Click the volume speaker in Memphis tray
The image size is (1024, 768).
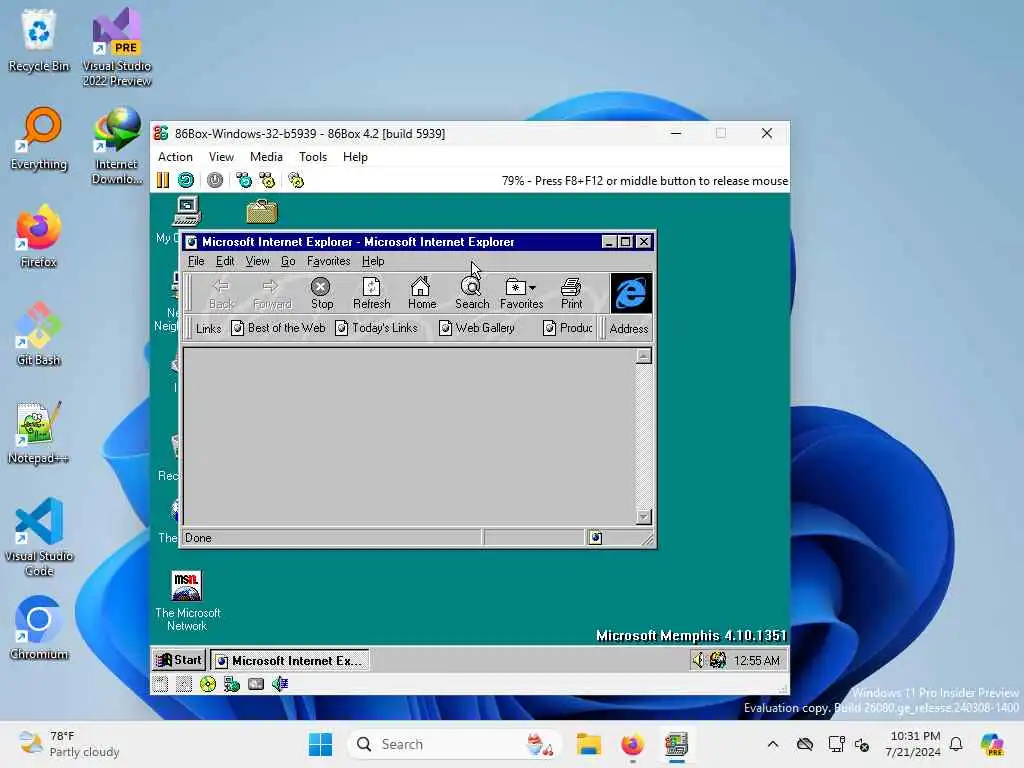[x=699, y=660]
